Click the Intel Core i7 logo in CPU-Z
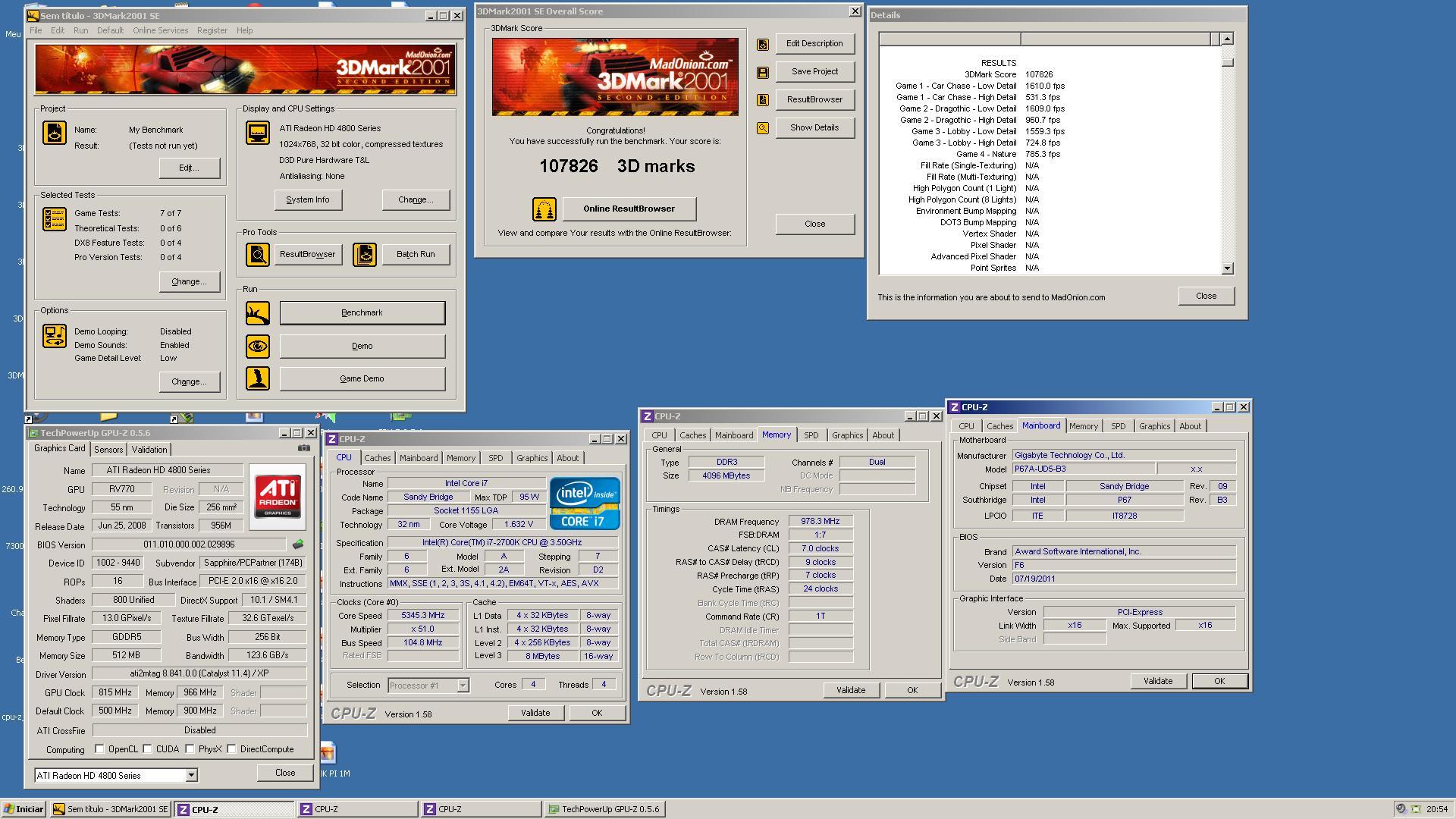 point(585,504)
